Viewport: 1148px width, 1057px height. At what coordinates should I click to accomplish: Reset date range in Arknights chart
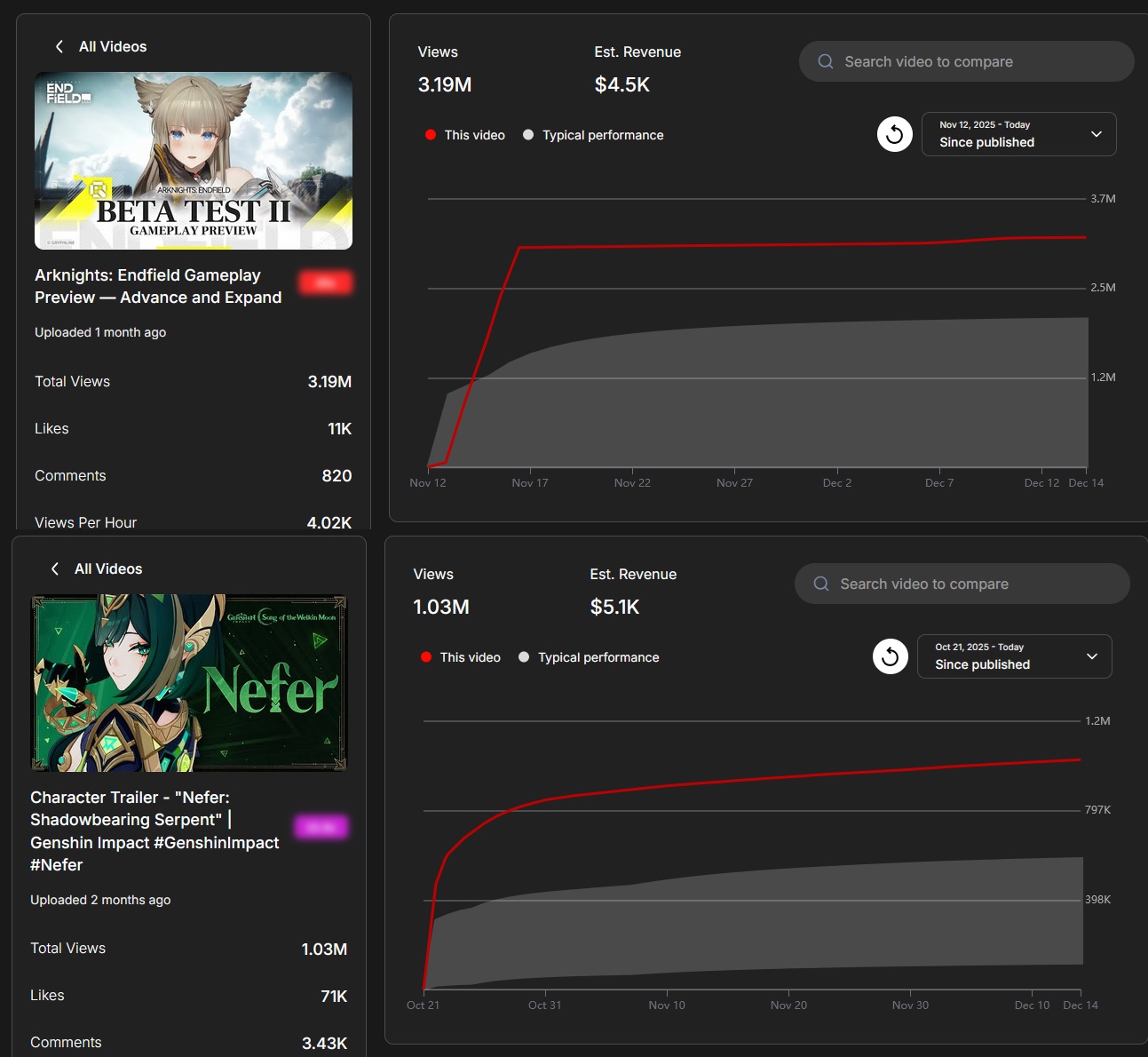click(x=895, y=134)
